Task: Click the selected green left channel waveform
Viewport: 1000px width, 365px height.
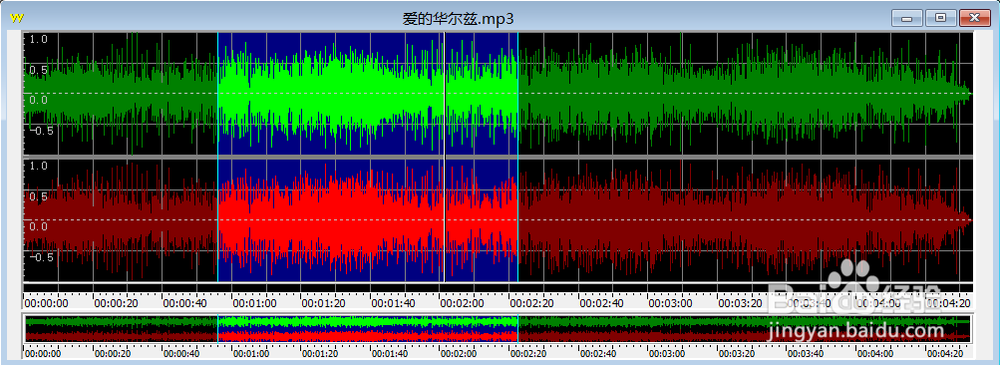Action: pos(368,94)
